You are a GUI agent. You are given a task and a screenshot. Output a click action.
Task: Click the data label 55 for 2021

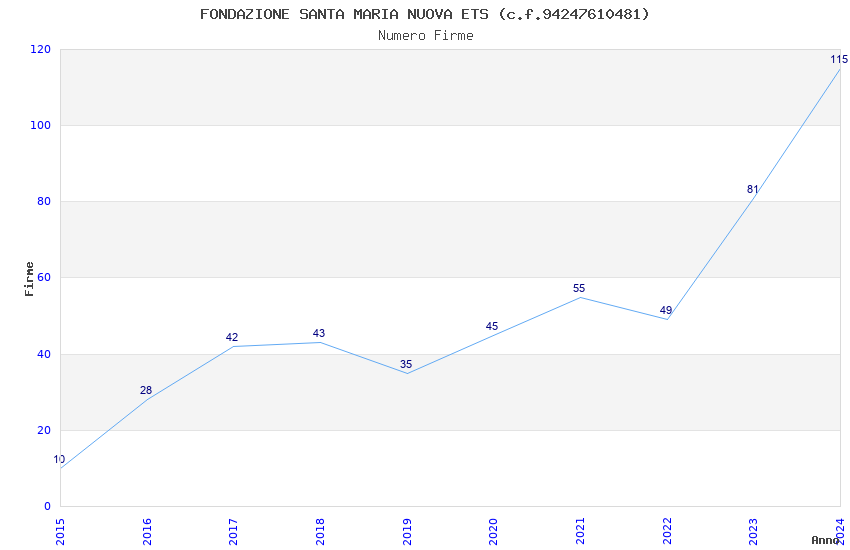[579, 288]
